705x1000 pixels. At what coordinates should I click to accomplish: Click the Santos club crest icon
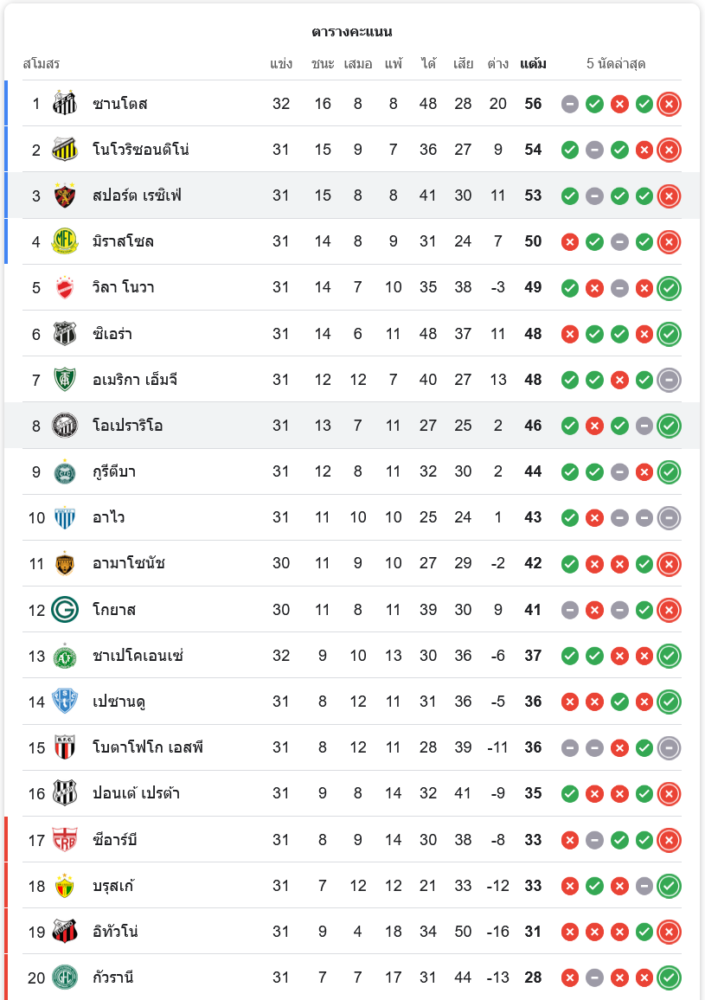[x=65, y=103]
